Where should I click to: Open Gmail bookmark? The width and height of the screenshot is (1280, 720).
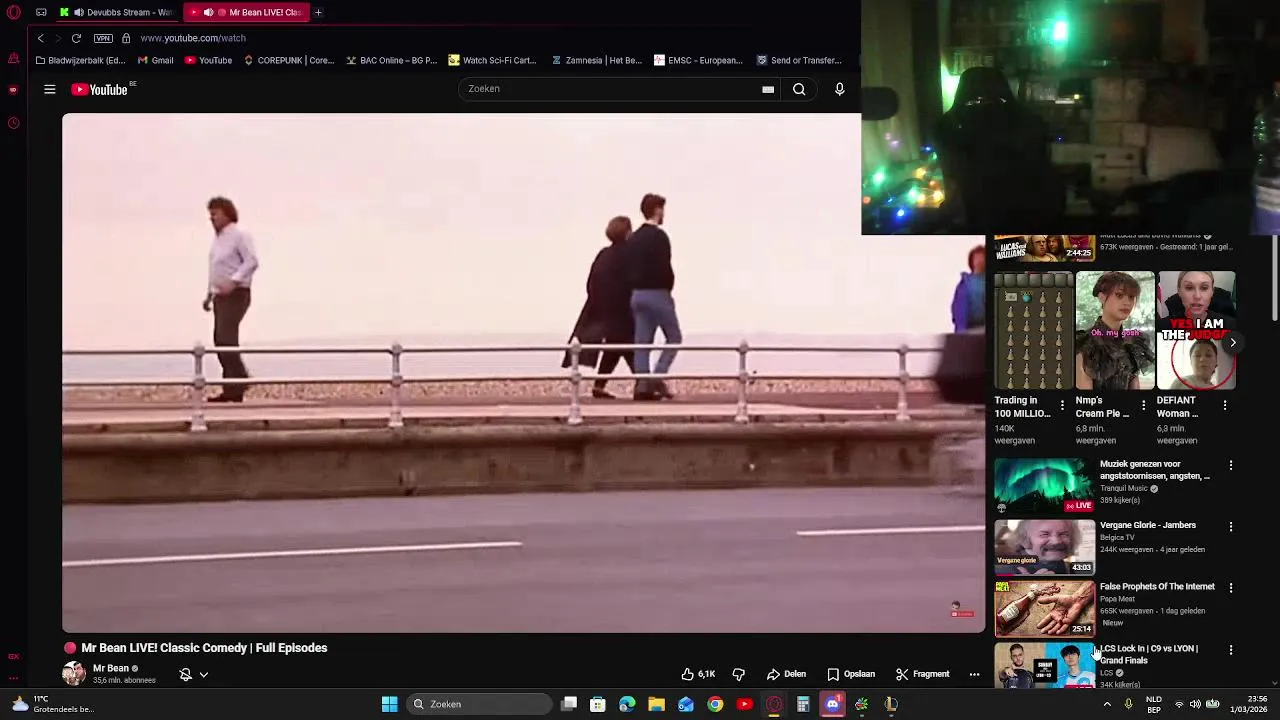tap(155, 60)
